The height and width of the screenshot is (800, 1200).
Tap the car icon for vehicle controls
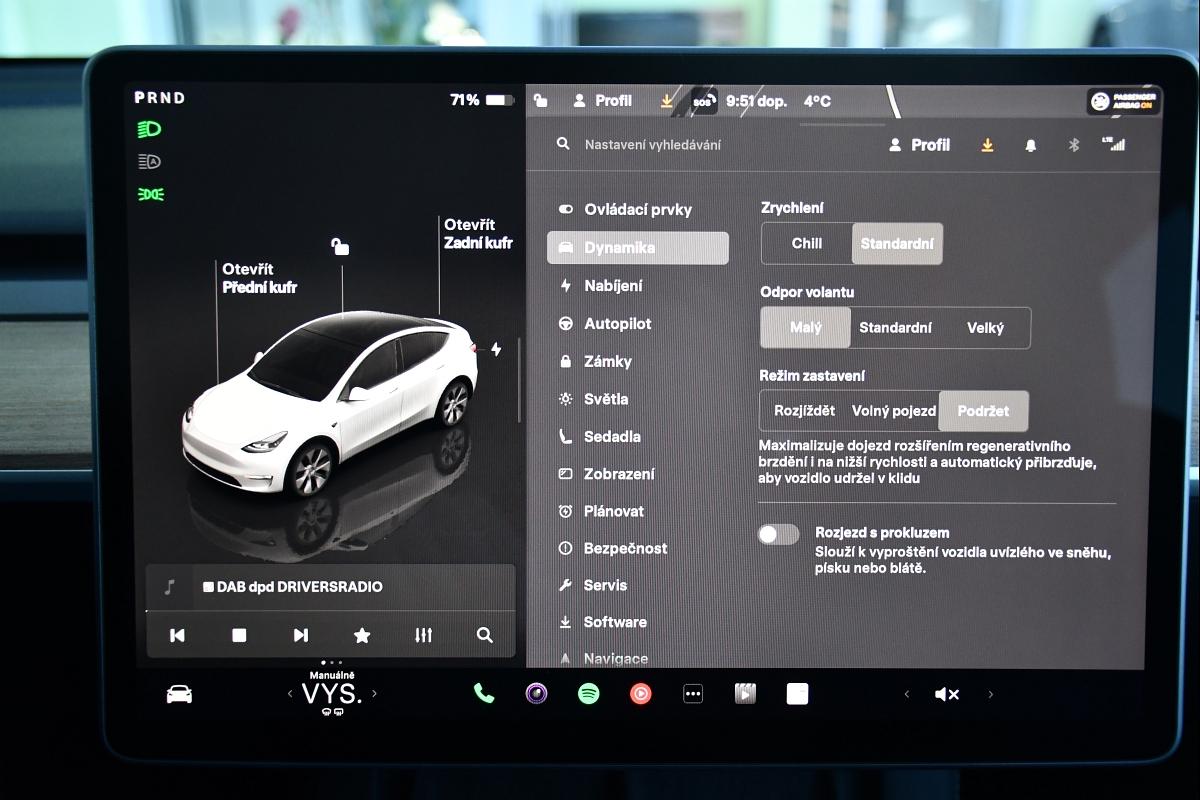point(179,694)
